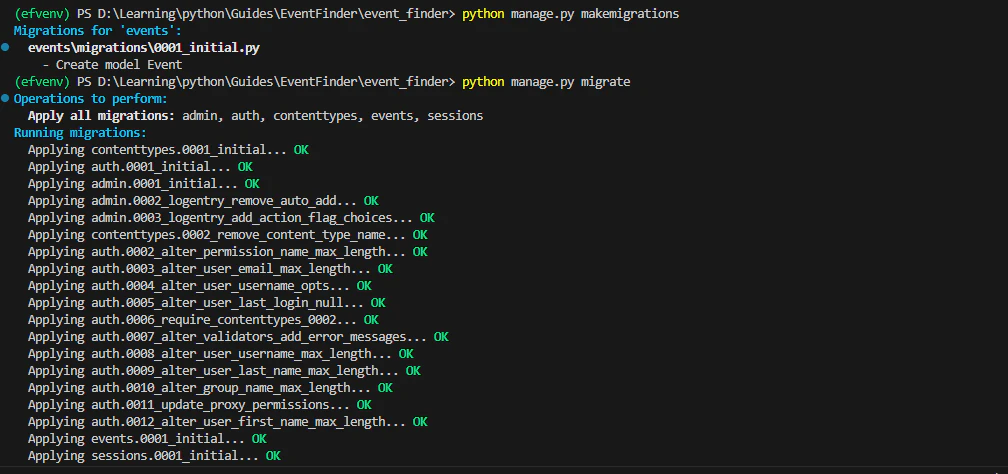Click 'Applying auth.0008_alter_user_username_max_length...' line
This screenshot has height=474, width=1008.
(220, 354)
